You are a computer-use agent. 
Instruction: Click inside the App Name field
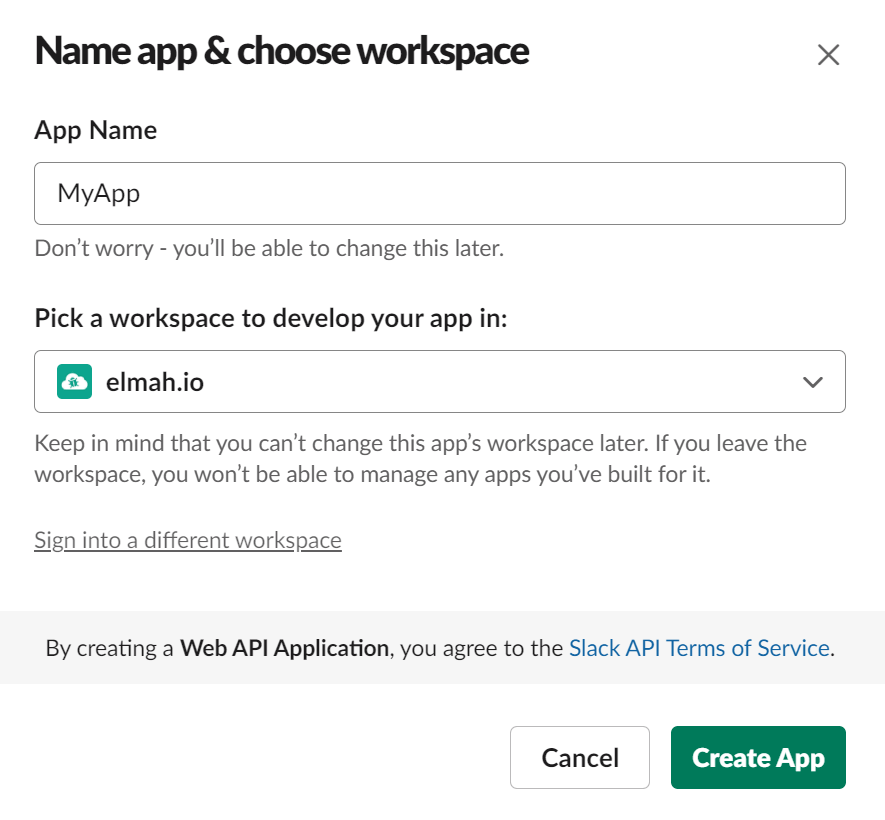440,193
